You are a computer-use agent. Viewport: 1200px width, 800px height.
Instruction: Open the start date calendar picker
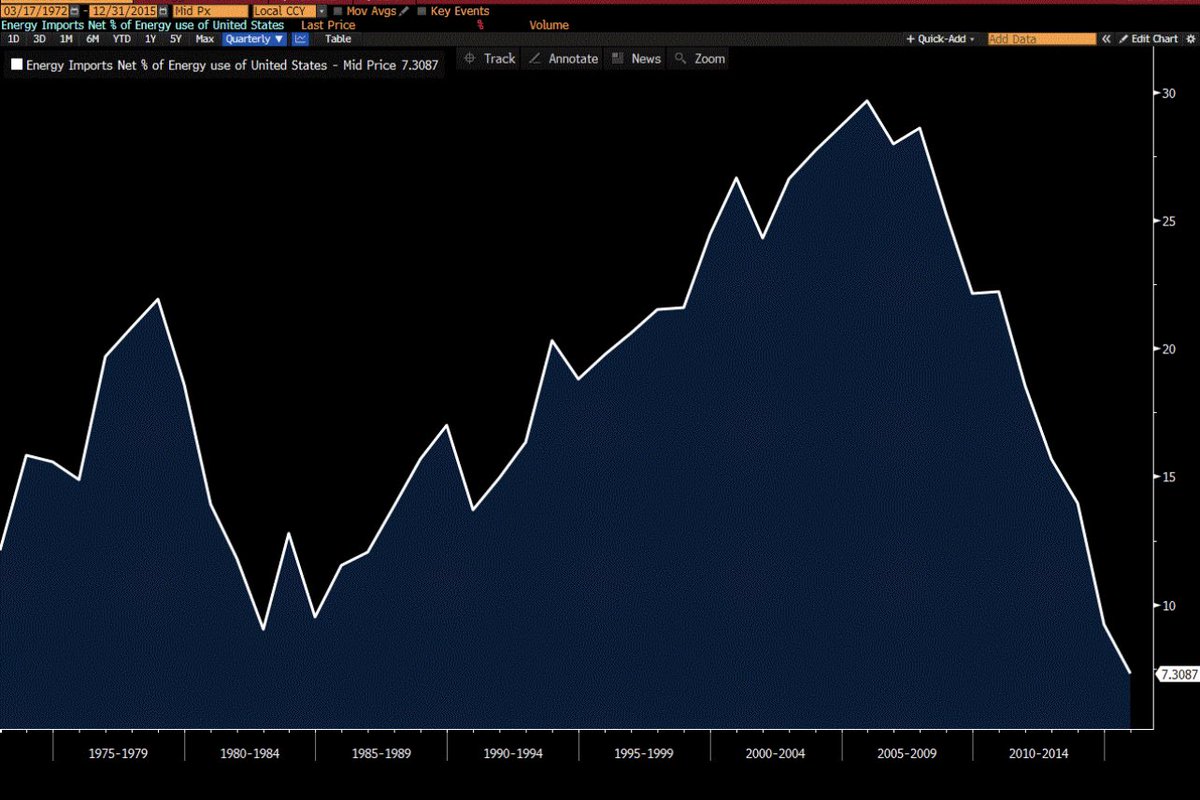pos(75,11)
